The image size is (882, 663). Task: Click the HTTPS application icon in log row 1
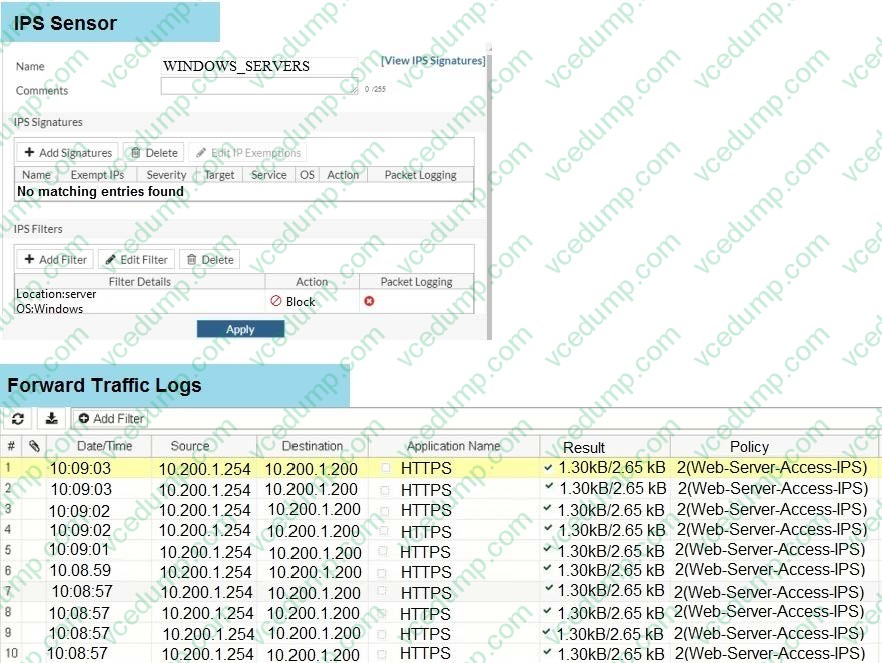coord(386,468)
